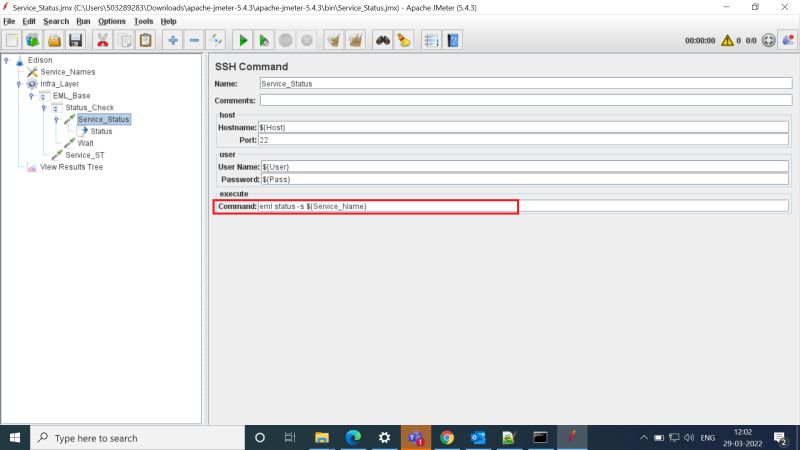Click the Stop test icon
The image size is (800, 450).
tap(286, 40)
